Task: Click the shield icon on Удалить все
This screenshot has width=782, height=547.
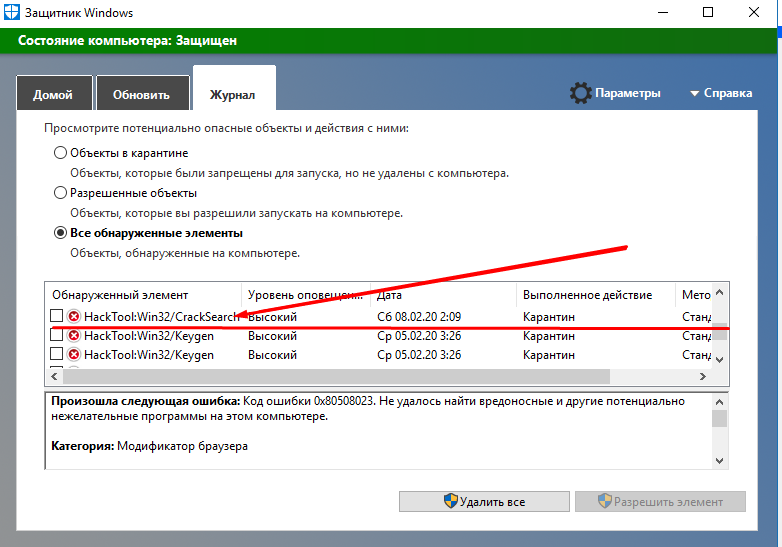Action: [x=451, y=501]
